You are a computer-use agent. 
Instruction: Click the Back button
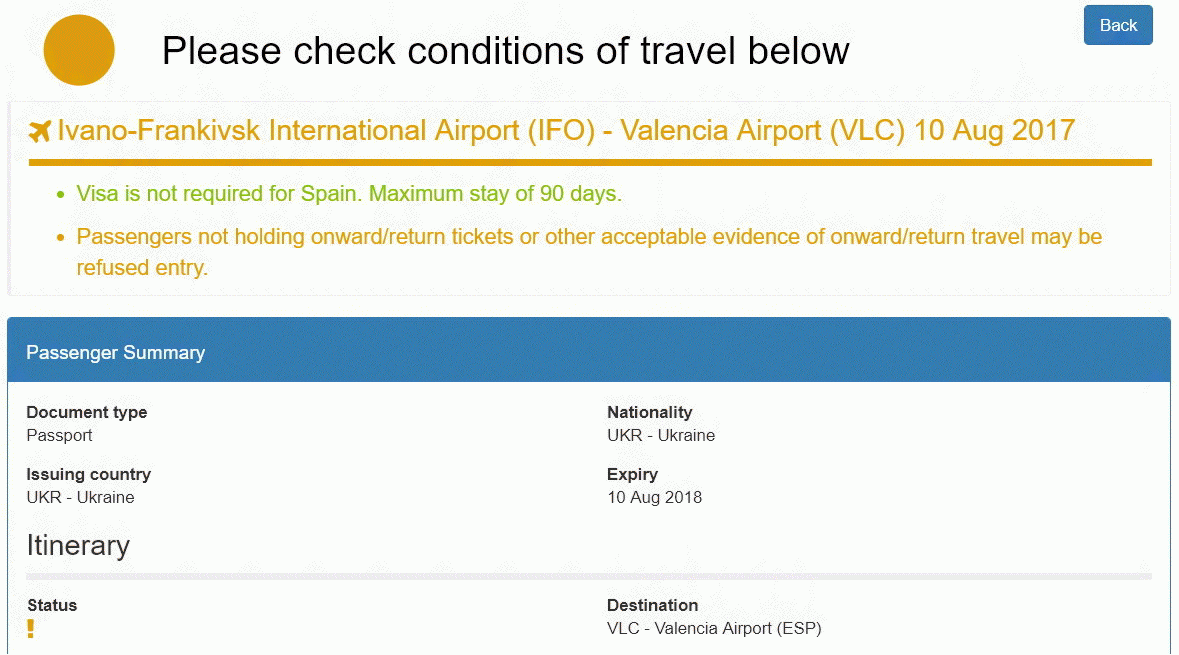point(1118,25)
